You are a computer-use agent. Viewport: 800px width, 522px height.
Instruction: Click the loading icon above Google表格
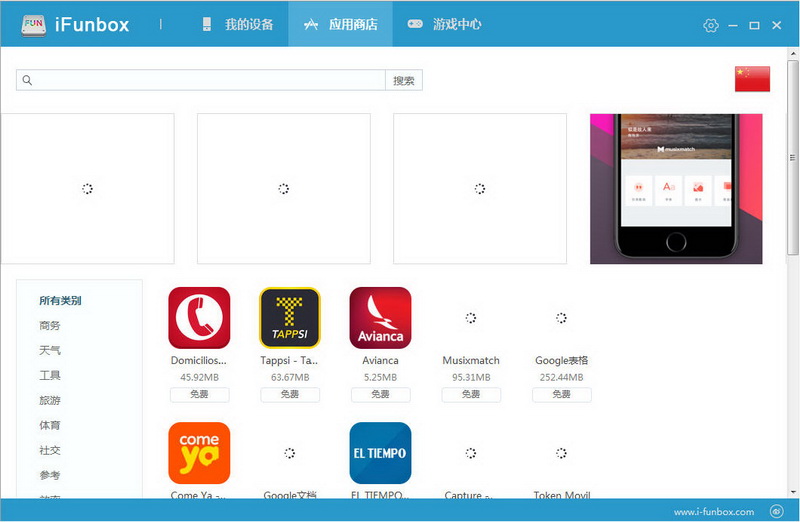[561, 318]
